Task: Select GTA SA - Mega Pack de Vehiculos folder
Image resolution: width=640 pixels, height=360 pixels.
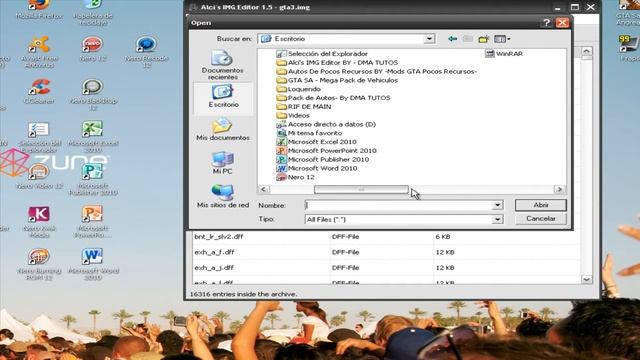Action: pyautogui.click(x=337, y=80)
